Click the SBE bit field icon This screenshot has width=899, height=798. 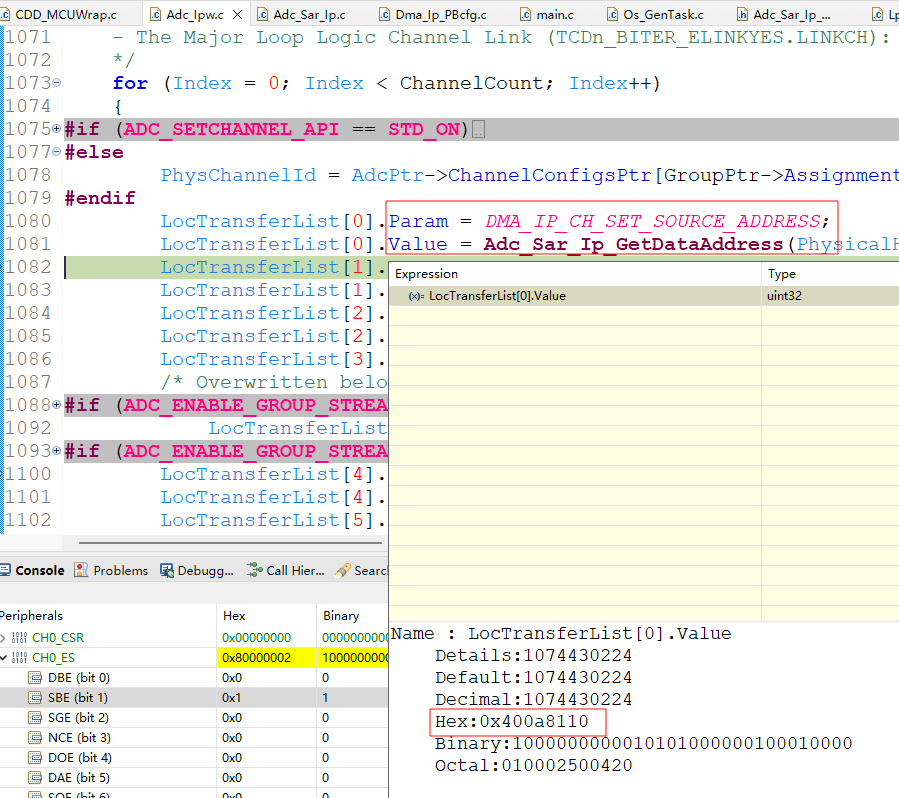35,698
